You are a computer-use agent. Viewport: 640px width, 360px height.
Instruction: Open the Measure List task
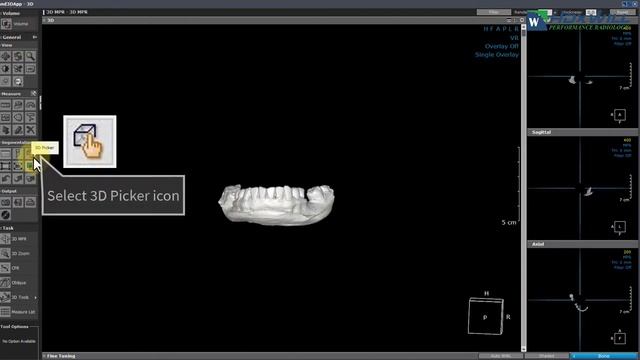pyautogui.click(x=18, y=312)
